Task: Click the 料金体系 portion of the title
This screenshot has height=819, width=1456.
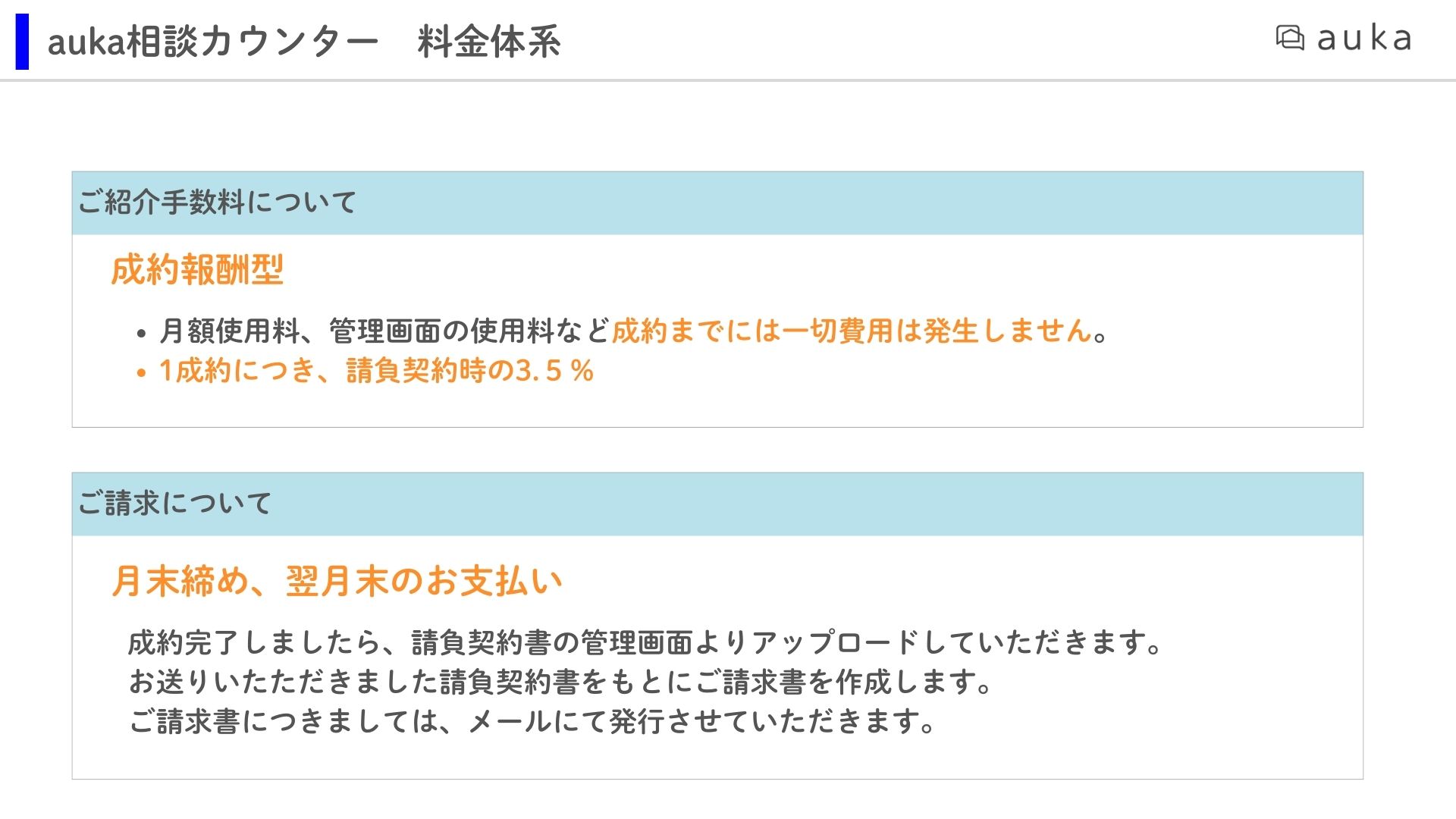Action: coord(489,42)
